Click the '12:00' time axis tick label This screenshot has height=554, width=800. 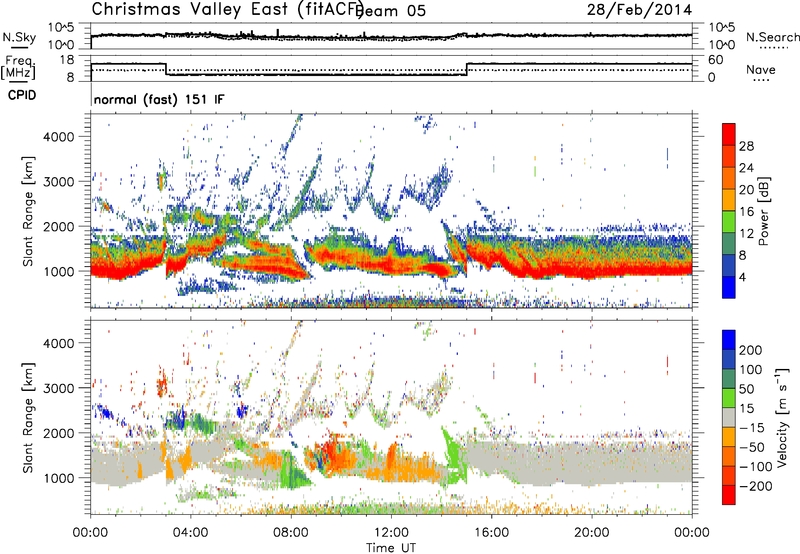click(391, 533)
